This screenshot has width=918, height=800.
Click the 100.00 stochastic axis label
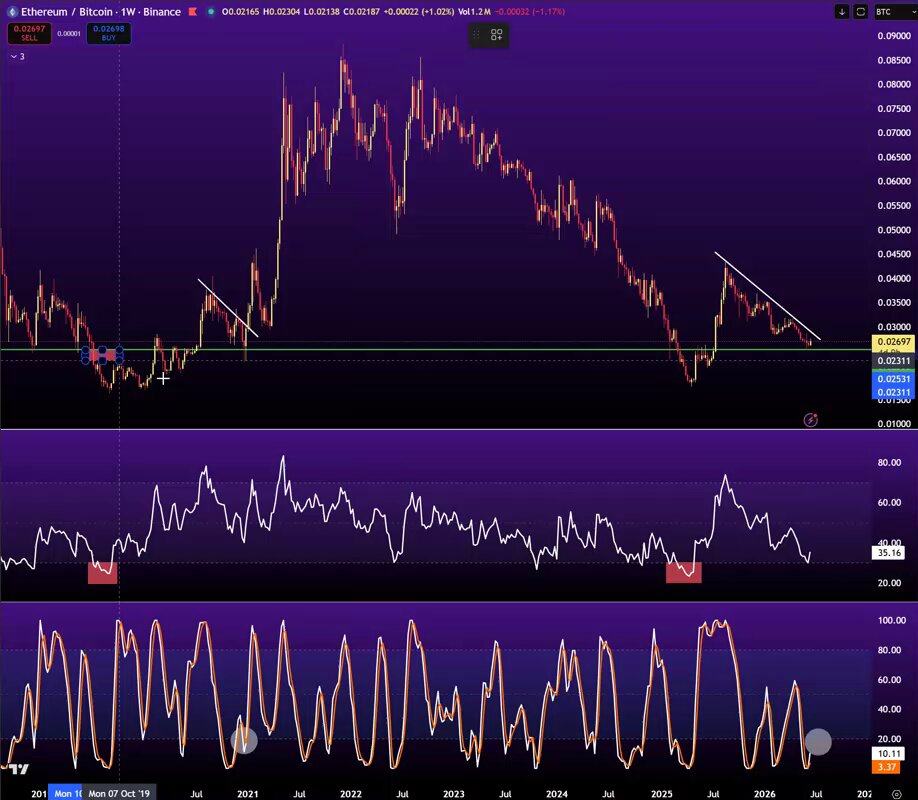[892, 620]
